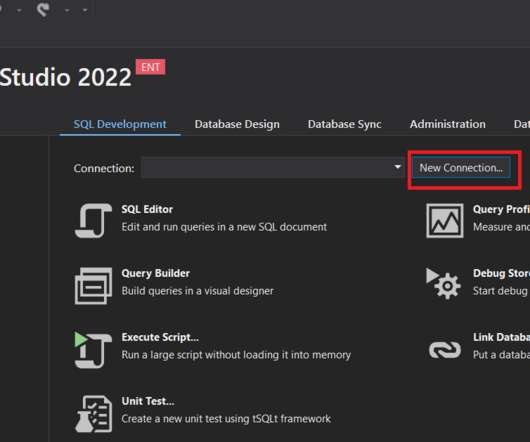Switch to SQL Development tab

pos(120,124)
